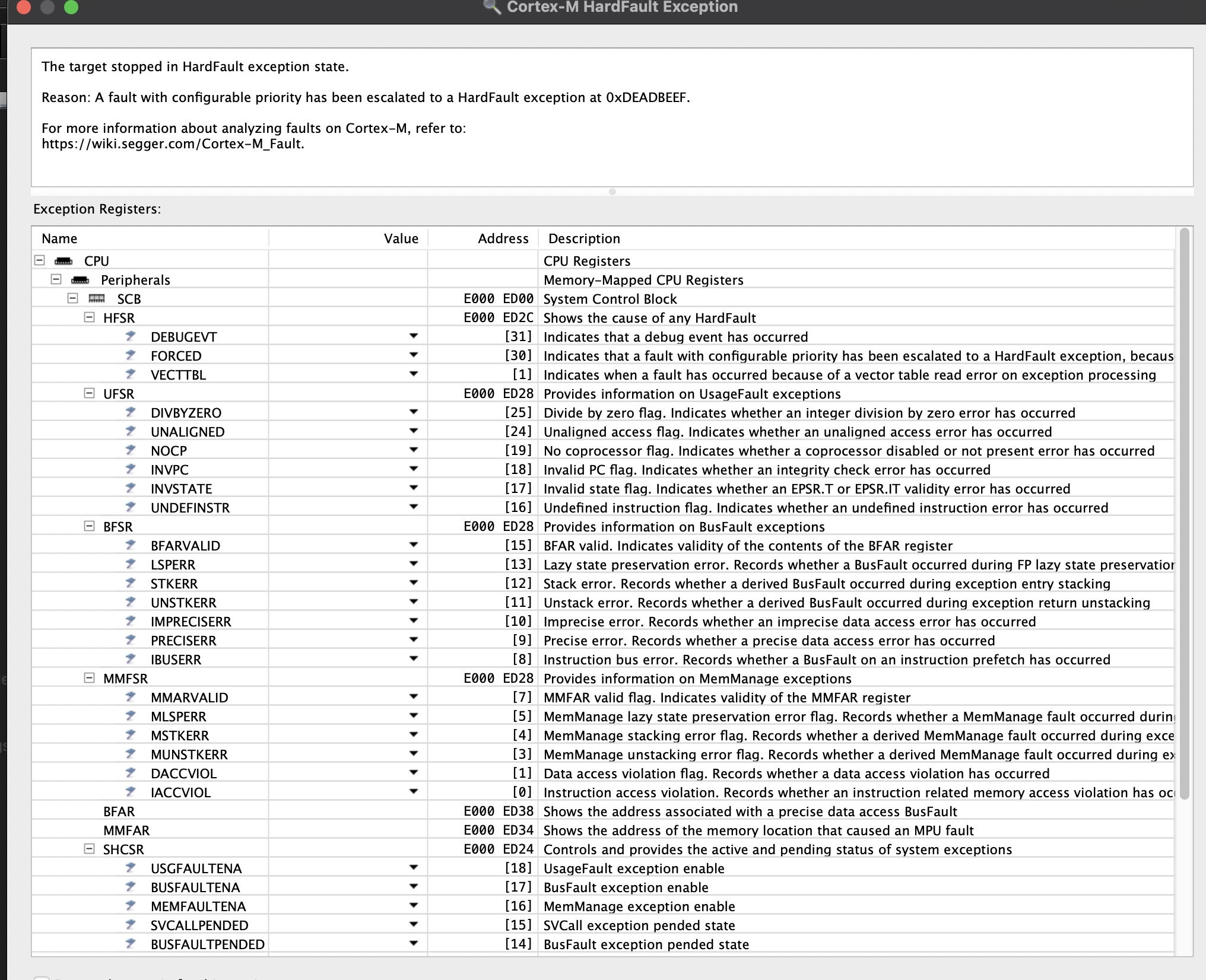The height and width of the screenshot is (980, 1206).
Task: Click the BFARVALID bitfield icon
Action: [x=131, y=545]
